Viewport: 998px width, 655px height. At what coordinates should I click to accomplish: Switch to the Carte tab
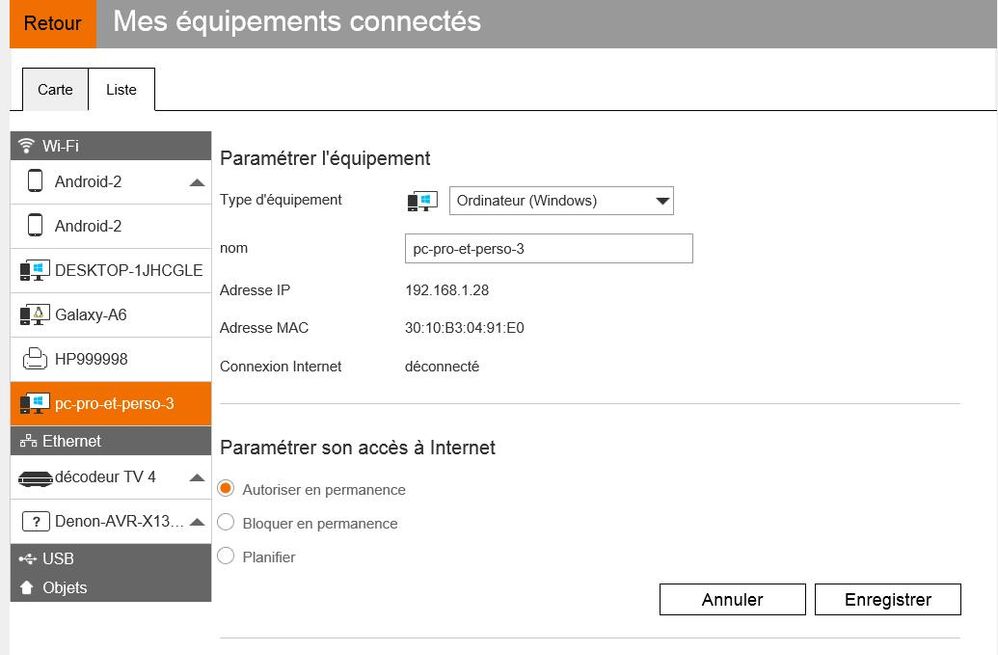[x=55, y=90]
